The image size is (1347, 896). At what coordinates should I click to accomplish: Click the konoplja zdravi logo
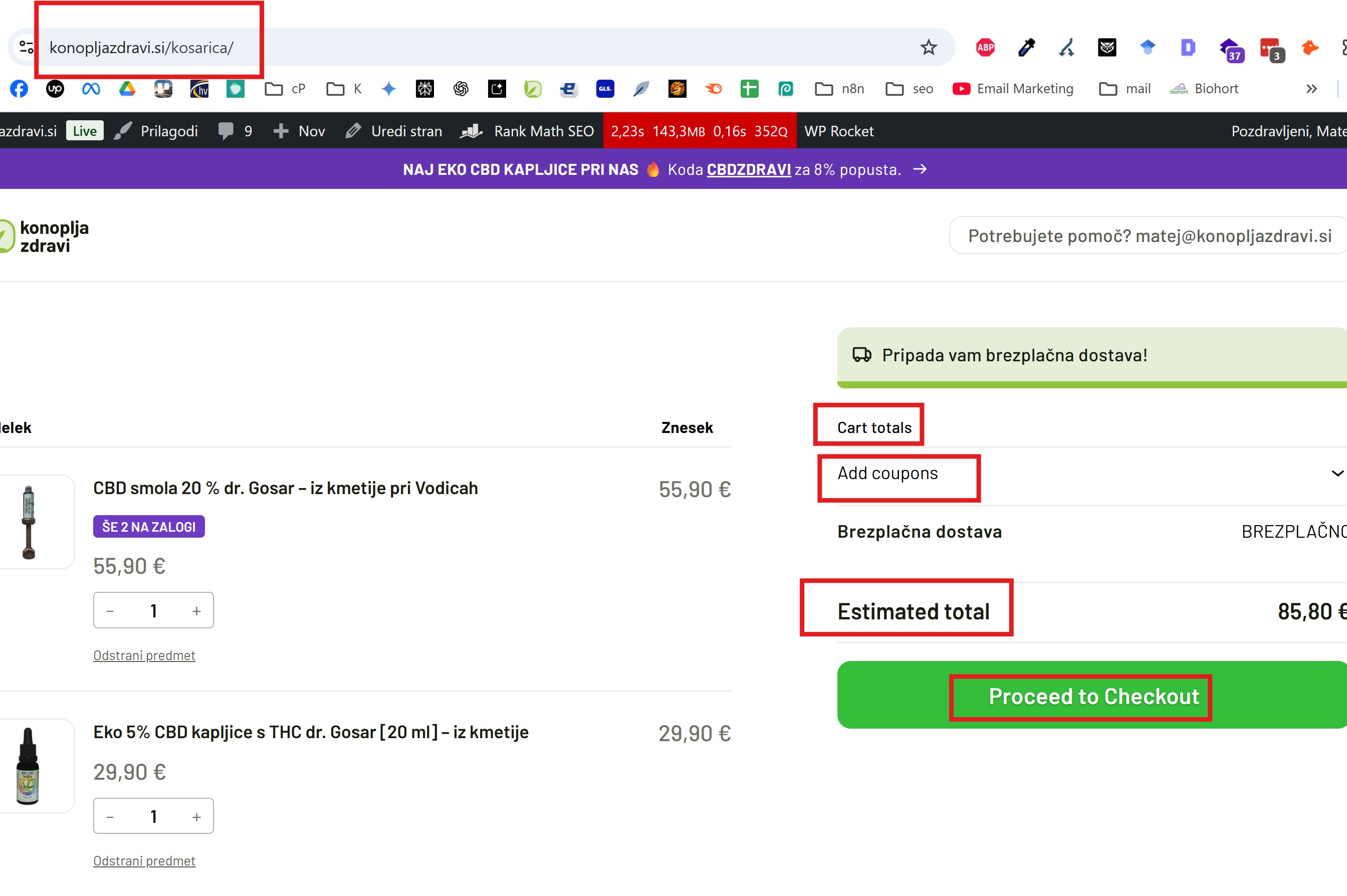point(44,236)
